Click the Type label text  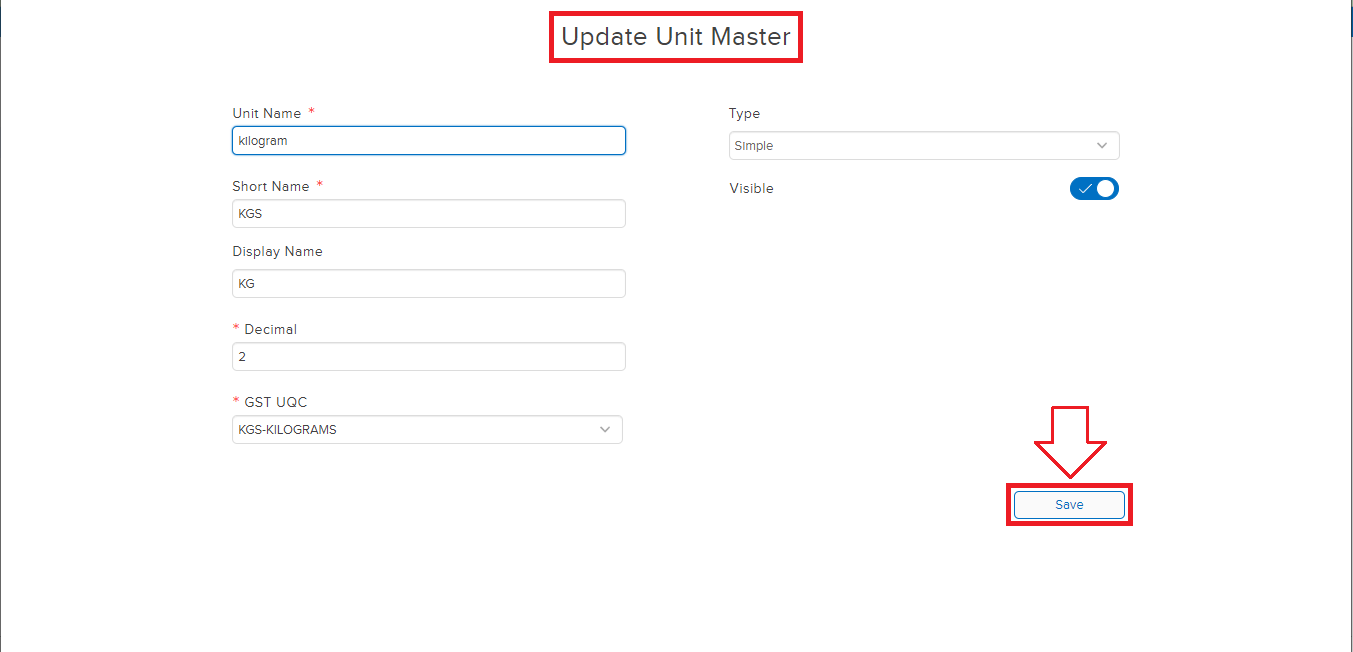tap(744, 114)
